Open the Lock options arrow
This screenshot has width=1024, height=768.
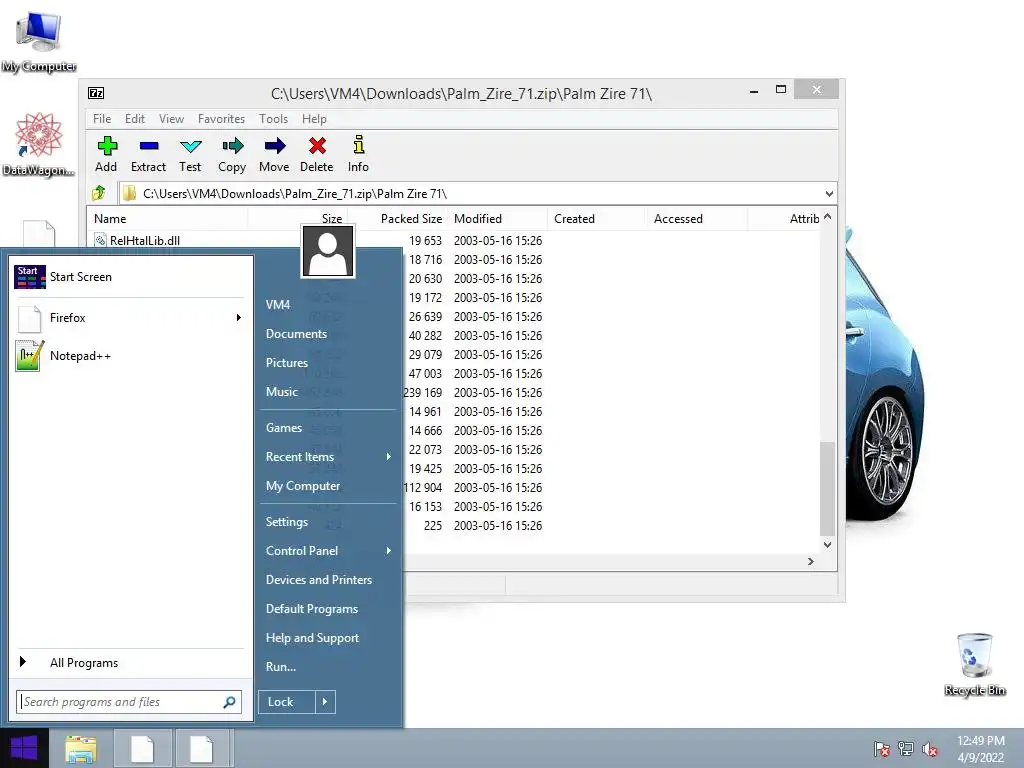325,702
